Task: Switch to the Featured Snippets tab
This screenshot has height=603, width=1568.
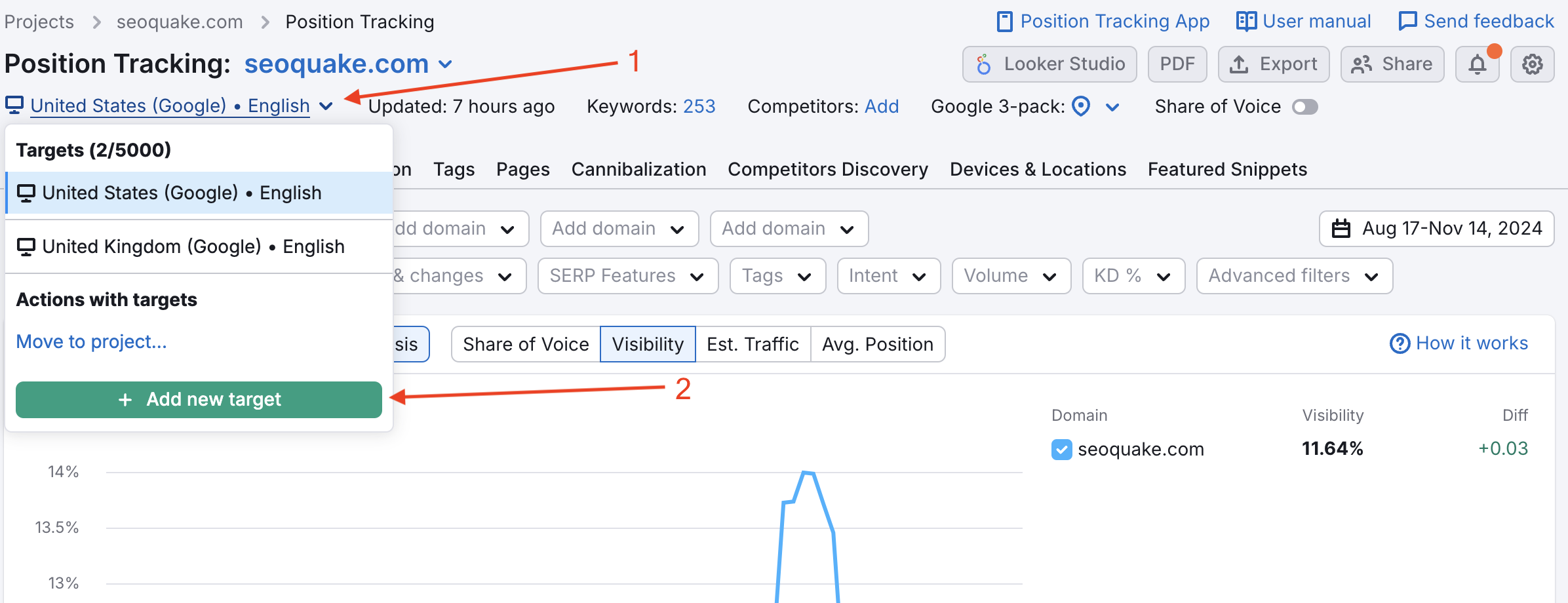Action: point(1227,170)
